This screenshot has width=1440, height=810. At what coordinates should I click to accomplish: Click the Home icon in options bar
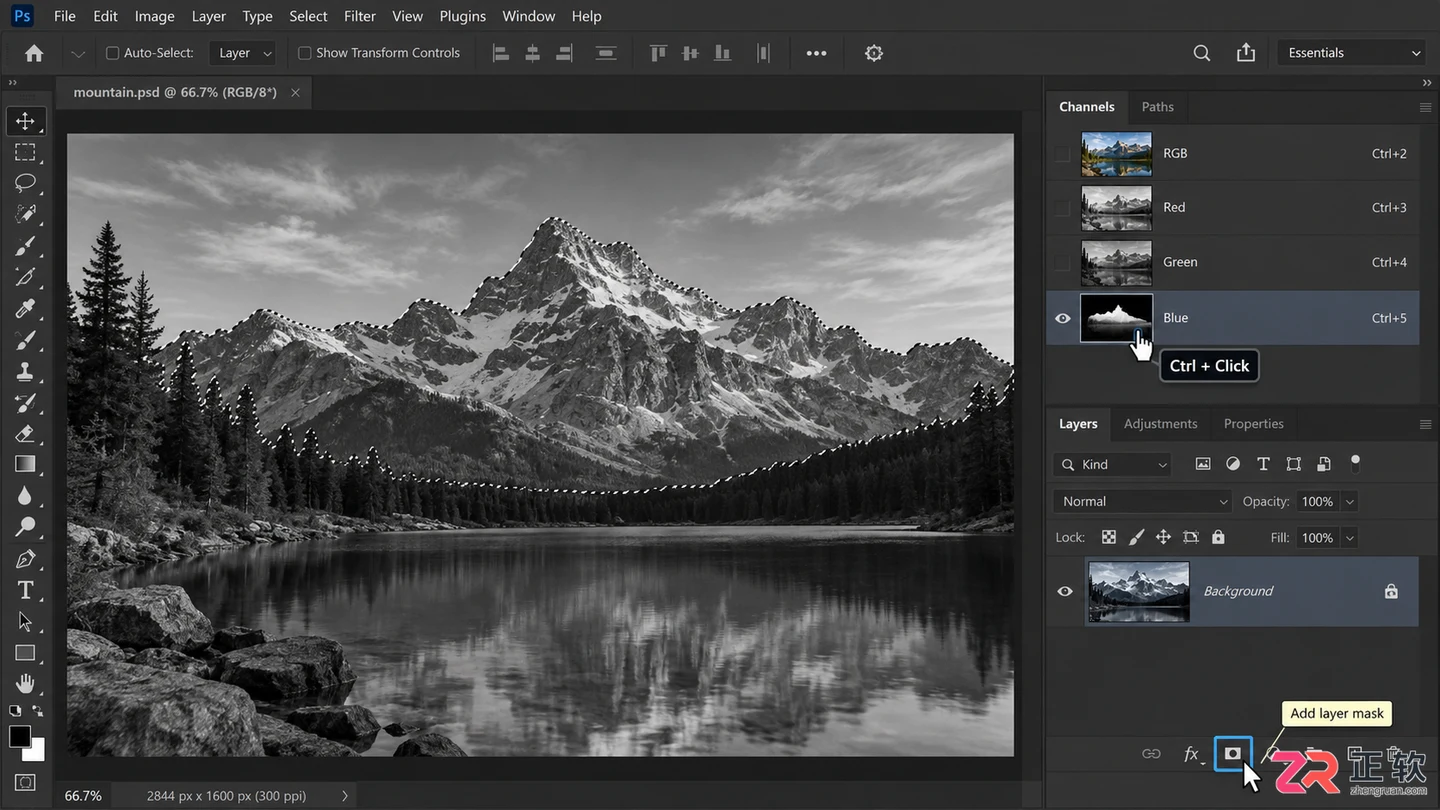34,53
